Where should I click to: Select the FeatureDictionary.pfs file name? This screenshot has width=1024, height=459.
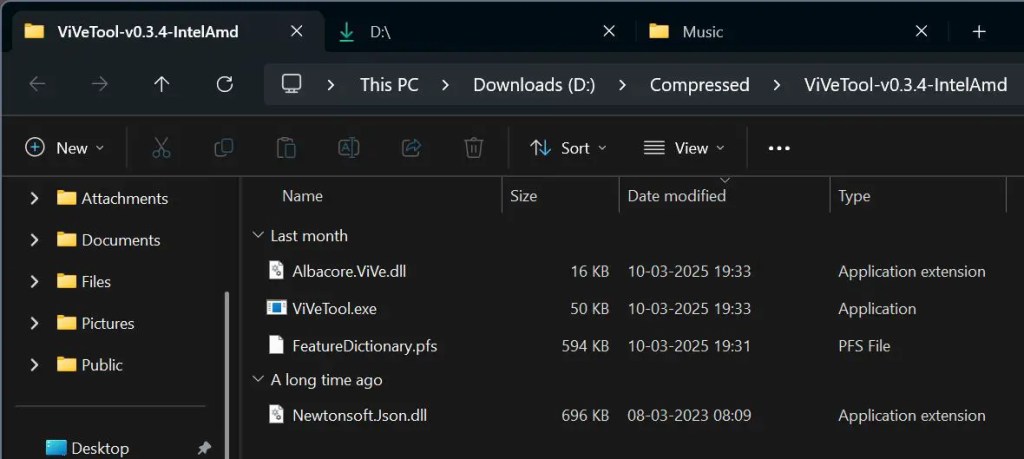[x=364, y=345]
